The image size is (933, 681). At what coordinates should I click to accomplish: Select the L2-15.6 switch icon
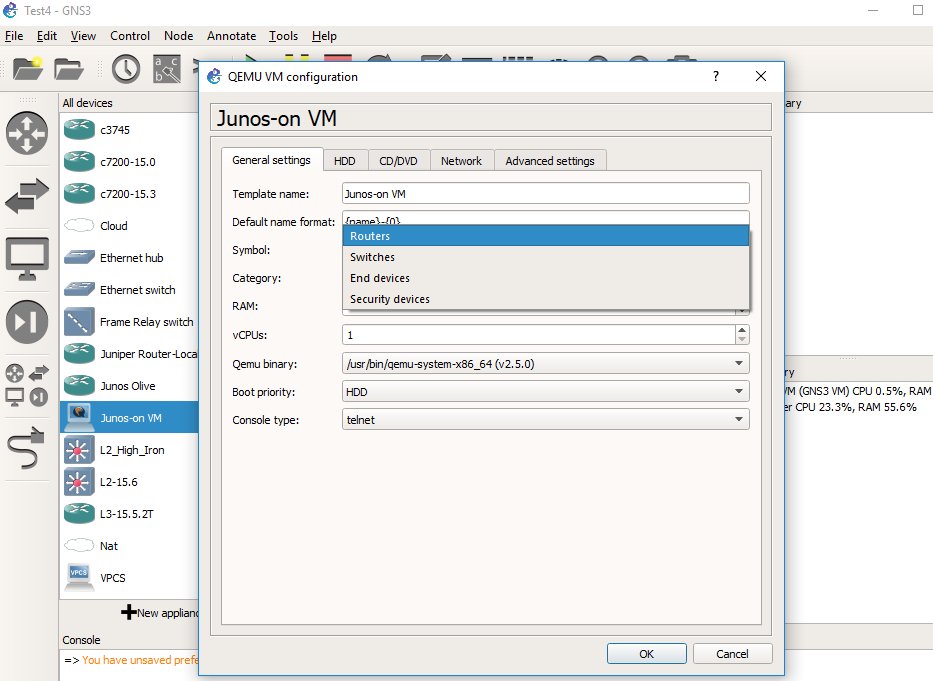(x=79, y=482)
